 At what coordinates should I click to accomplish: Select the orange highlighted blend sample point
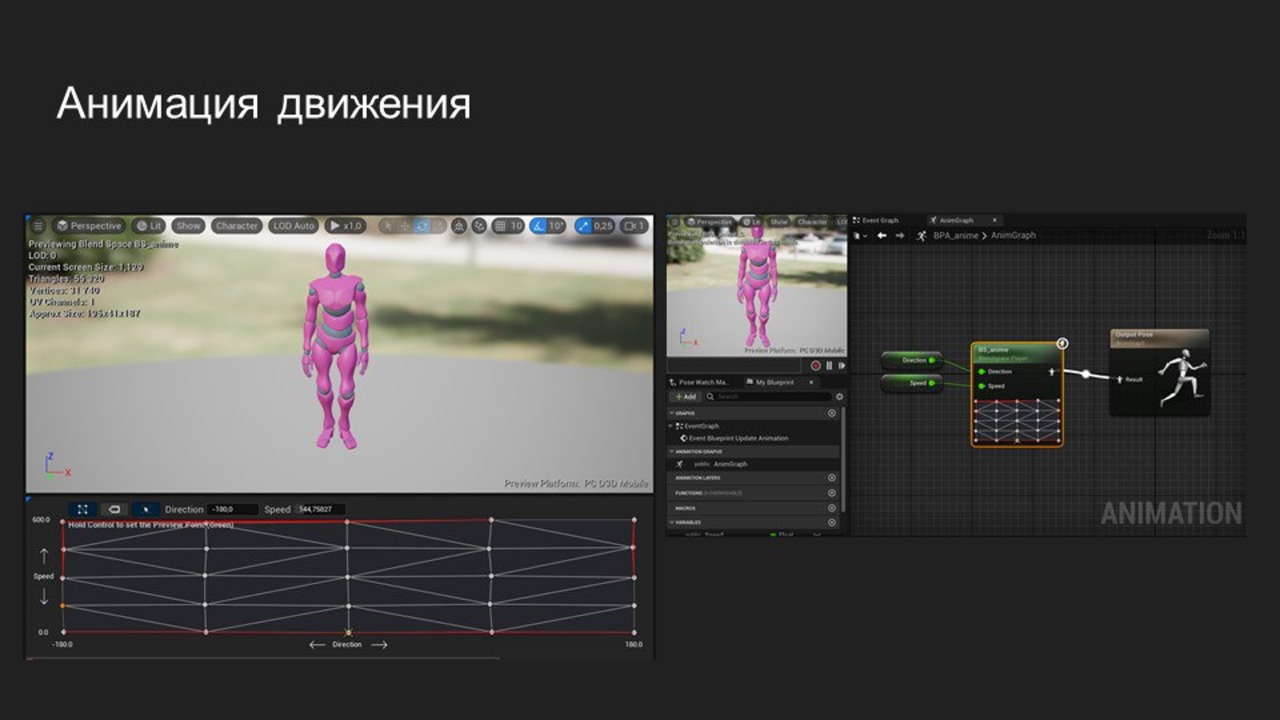pyautogui.click(x=63, y=605)
